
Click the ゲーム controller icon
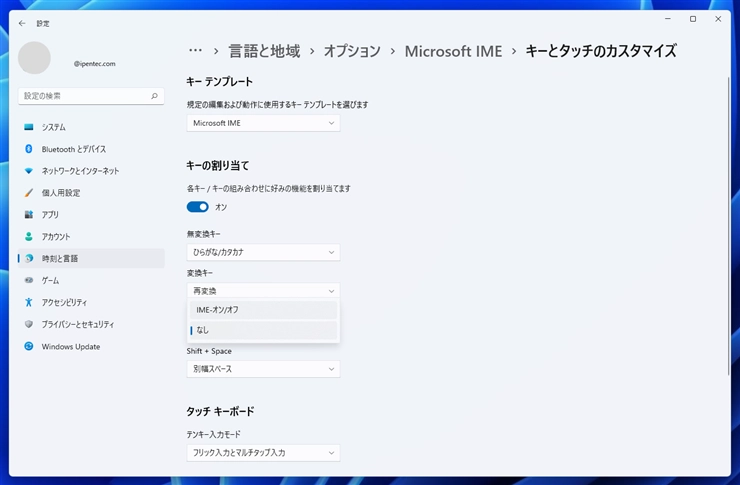[x=29, y=280]
